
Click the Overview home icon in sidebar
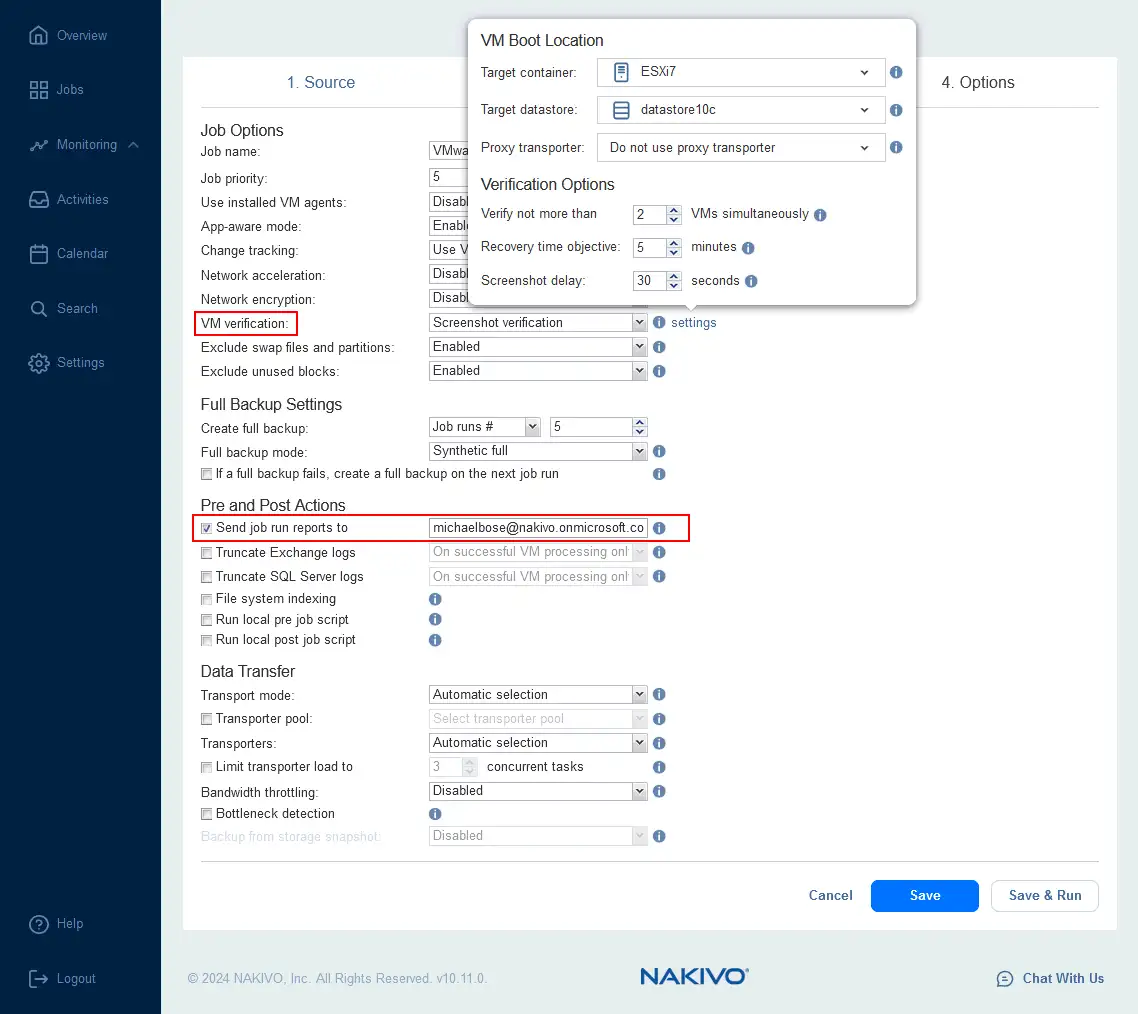(x=38, y=36)
